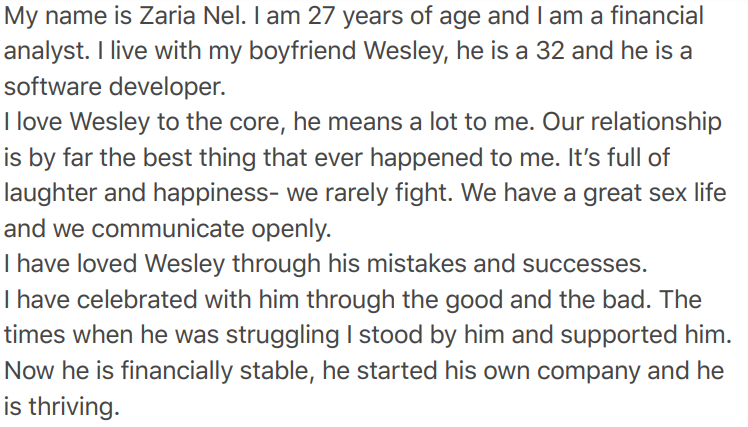Click the word "openly"

click(294, 227)
